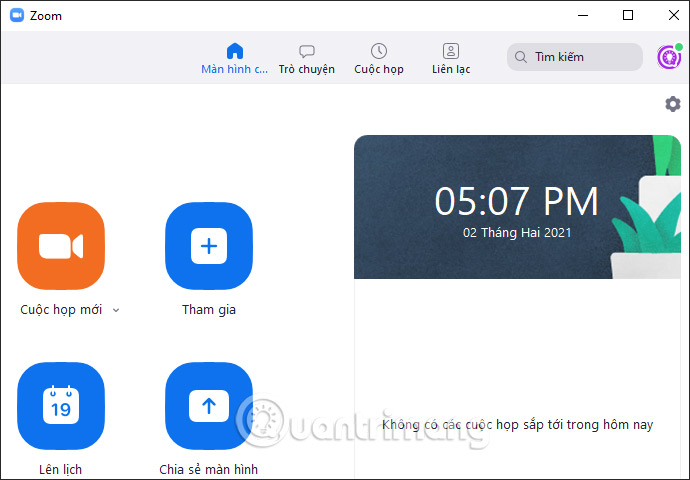Open the Trò chuyện tab
Screen dimensions: 690x480
pyautogui.click(x=307, y=59)
